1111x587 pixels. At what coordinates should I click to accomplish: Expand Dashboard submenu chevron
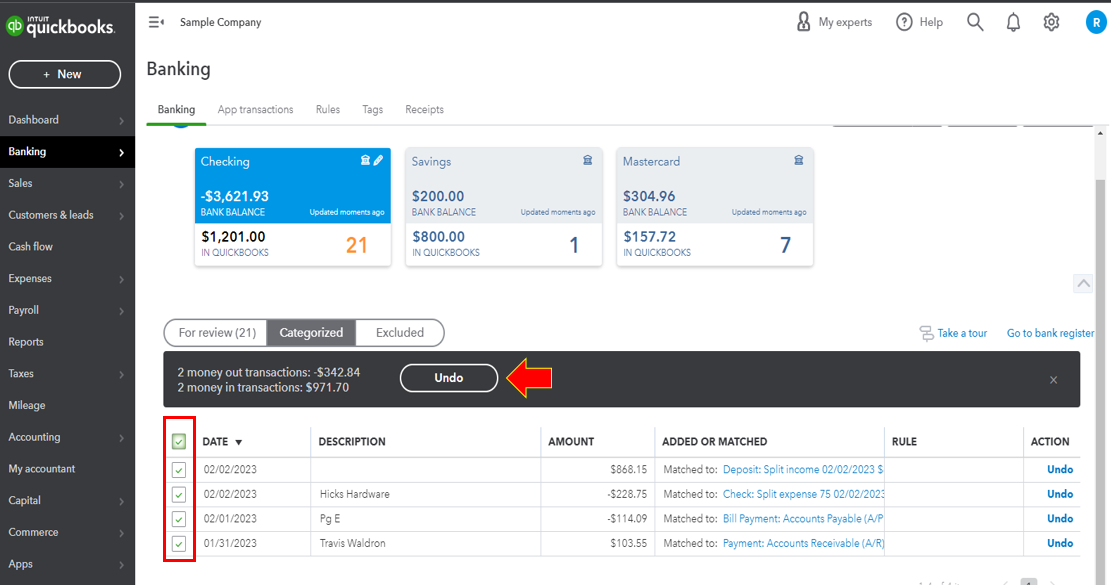coord(122,121)
